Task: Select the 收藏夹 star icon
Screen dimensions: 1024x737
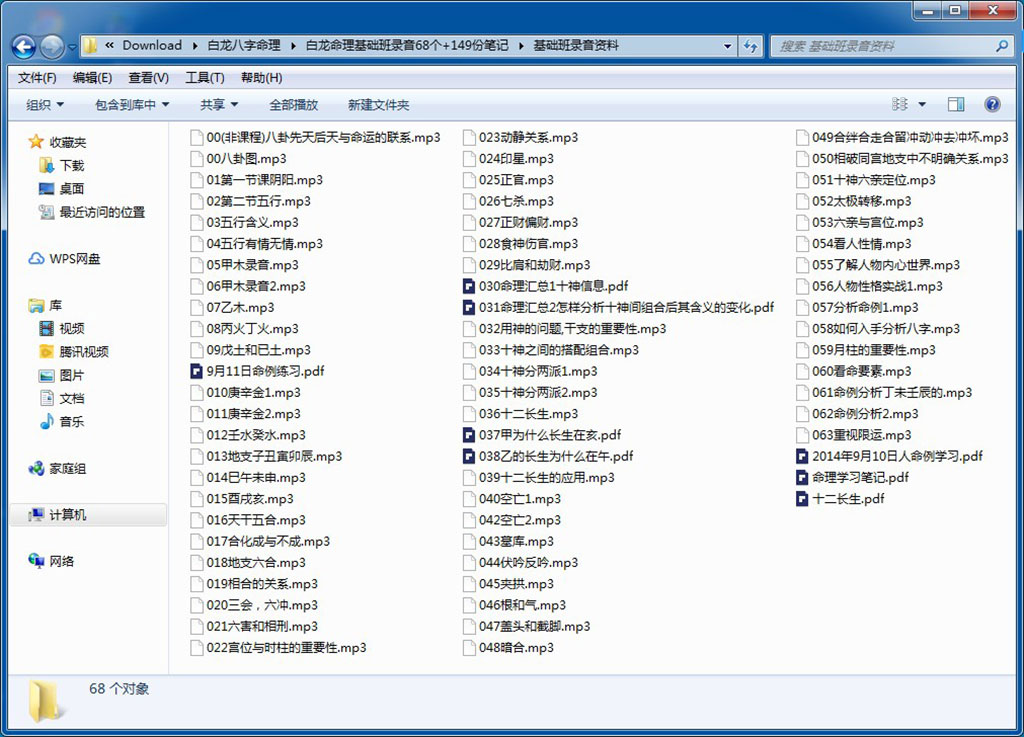Action: tap(36, 142)
